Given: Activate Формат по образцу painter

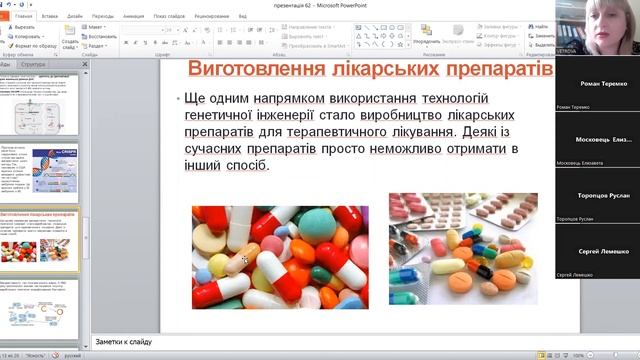Looking at the screenshot, I should coord(33,46).
